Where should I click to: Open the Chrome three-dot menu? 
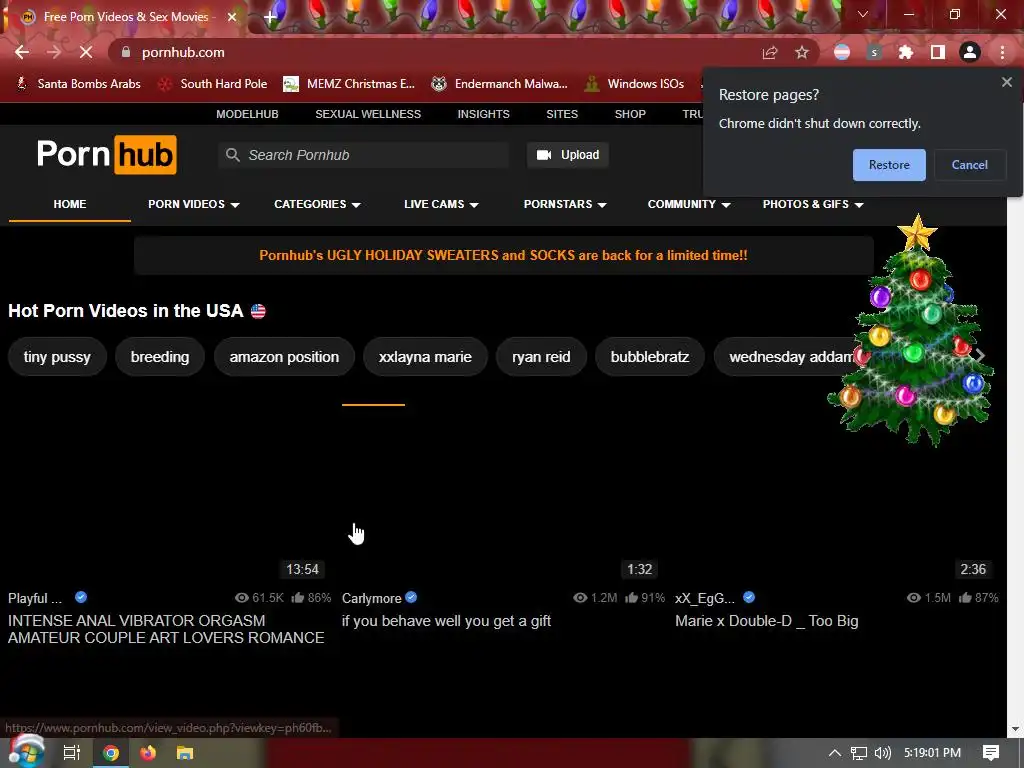coord(1002,52)
